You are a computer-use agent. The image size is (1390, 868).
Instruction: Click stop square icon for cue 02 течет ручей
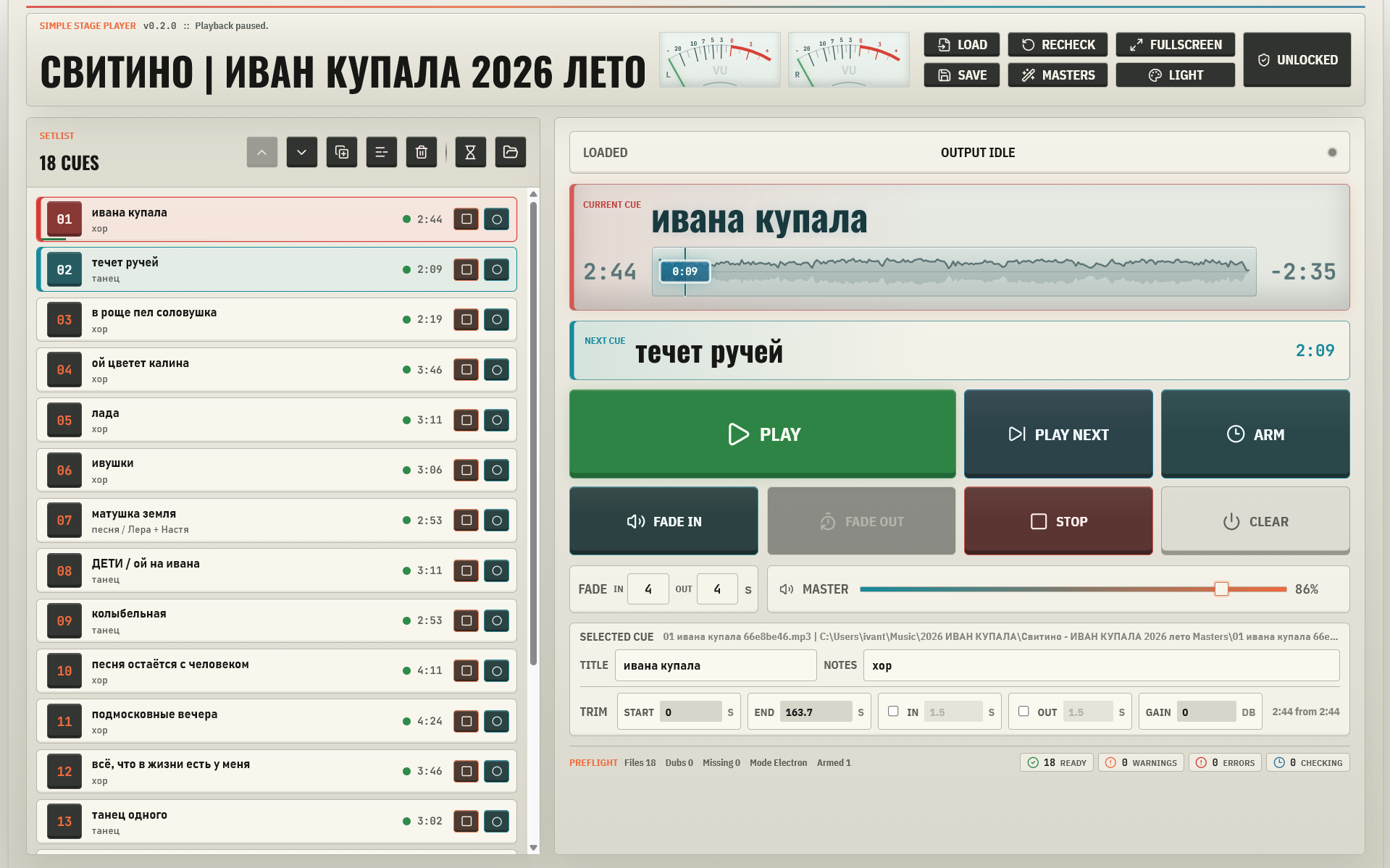(466, 269)
